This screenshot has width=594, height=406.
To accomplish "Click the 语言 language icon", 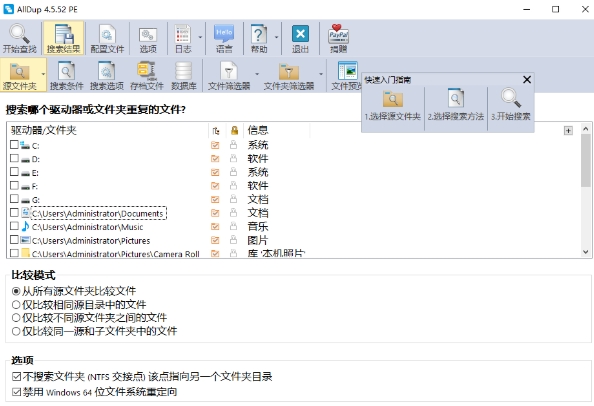I will [224, 38].
